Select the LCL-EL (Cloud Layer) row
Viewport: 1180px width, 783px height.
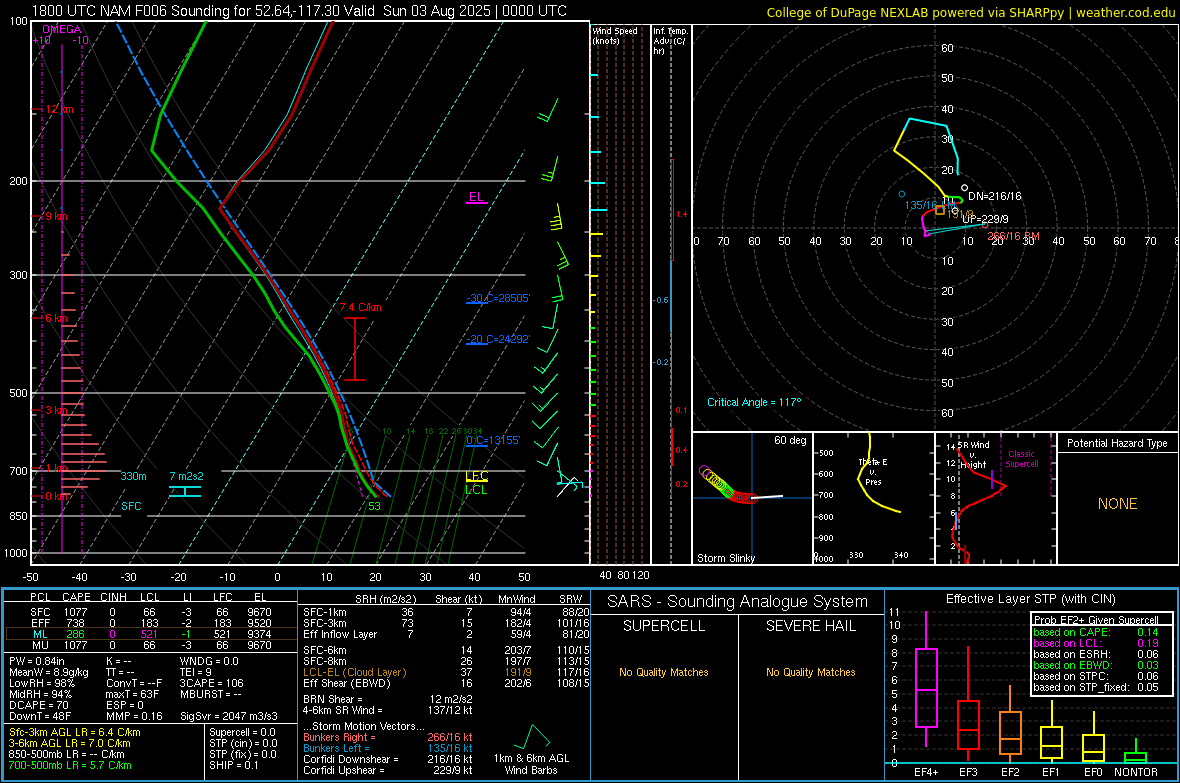(446, 672)
